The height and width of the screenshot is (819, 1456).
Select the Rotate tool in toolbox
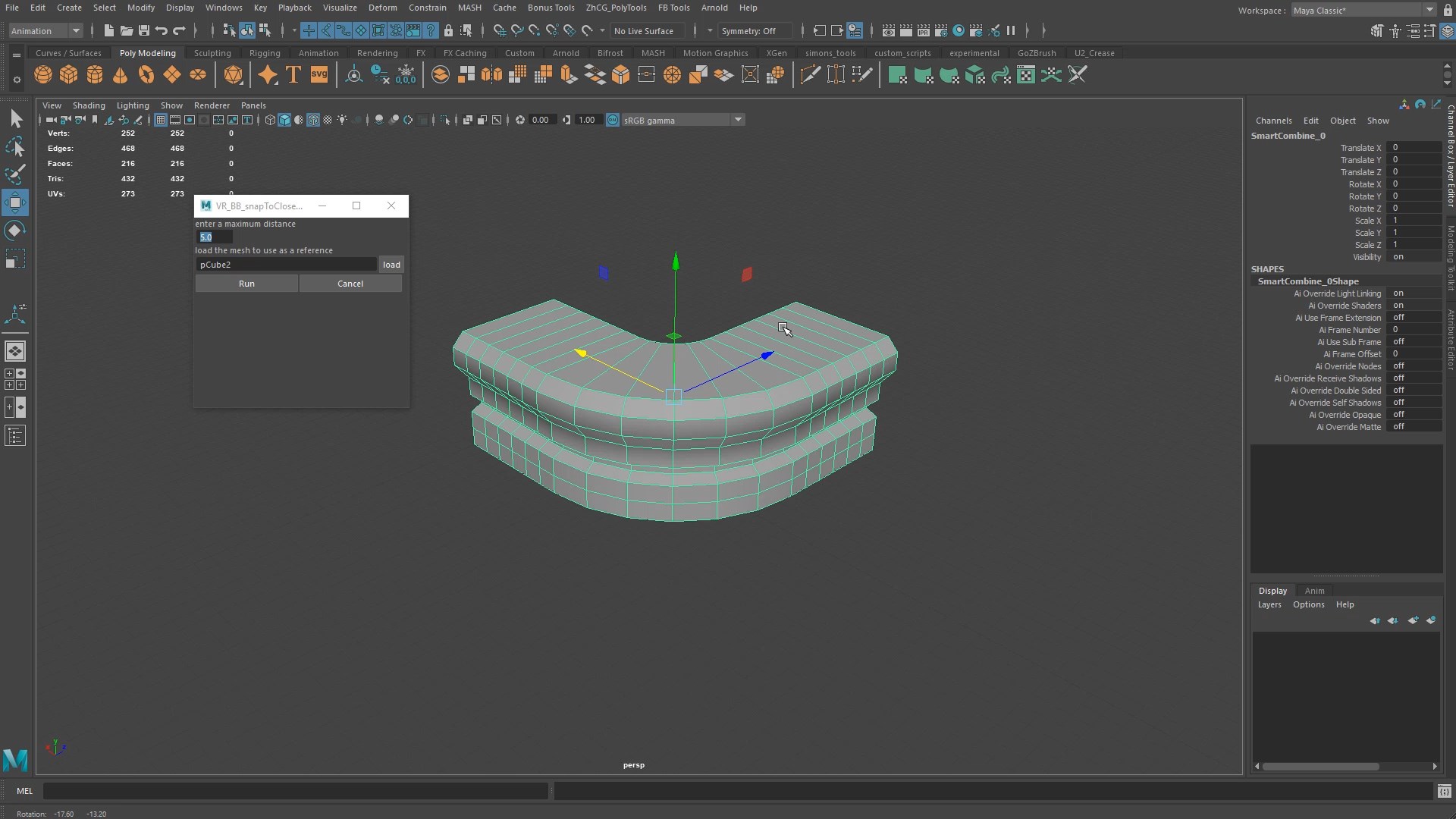(x=15, y=231)
